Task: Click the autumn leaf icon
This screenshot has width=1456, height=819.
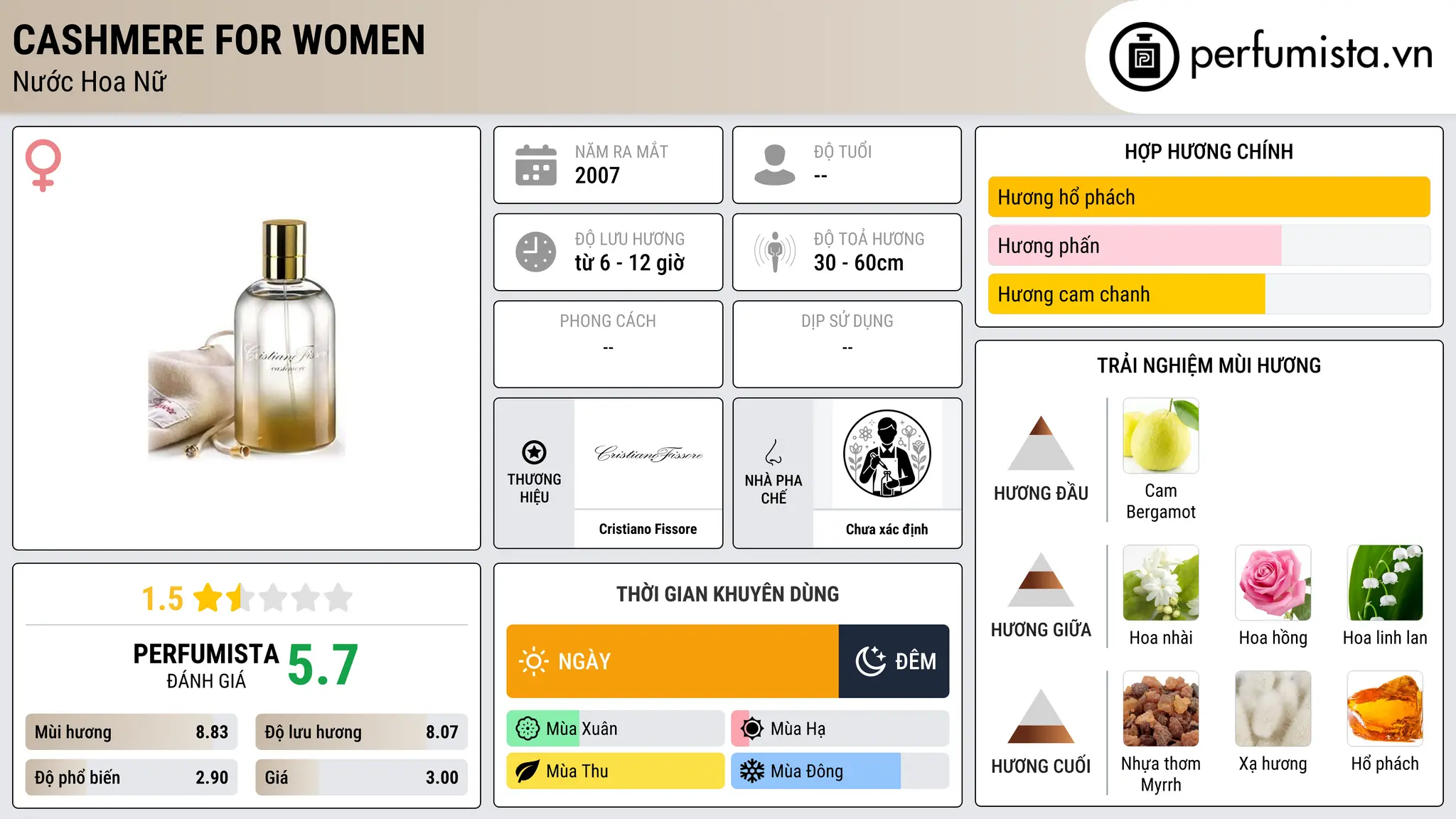Action: tap(528, 771)
